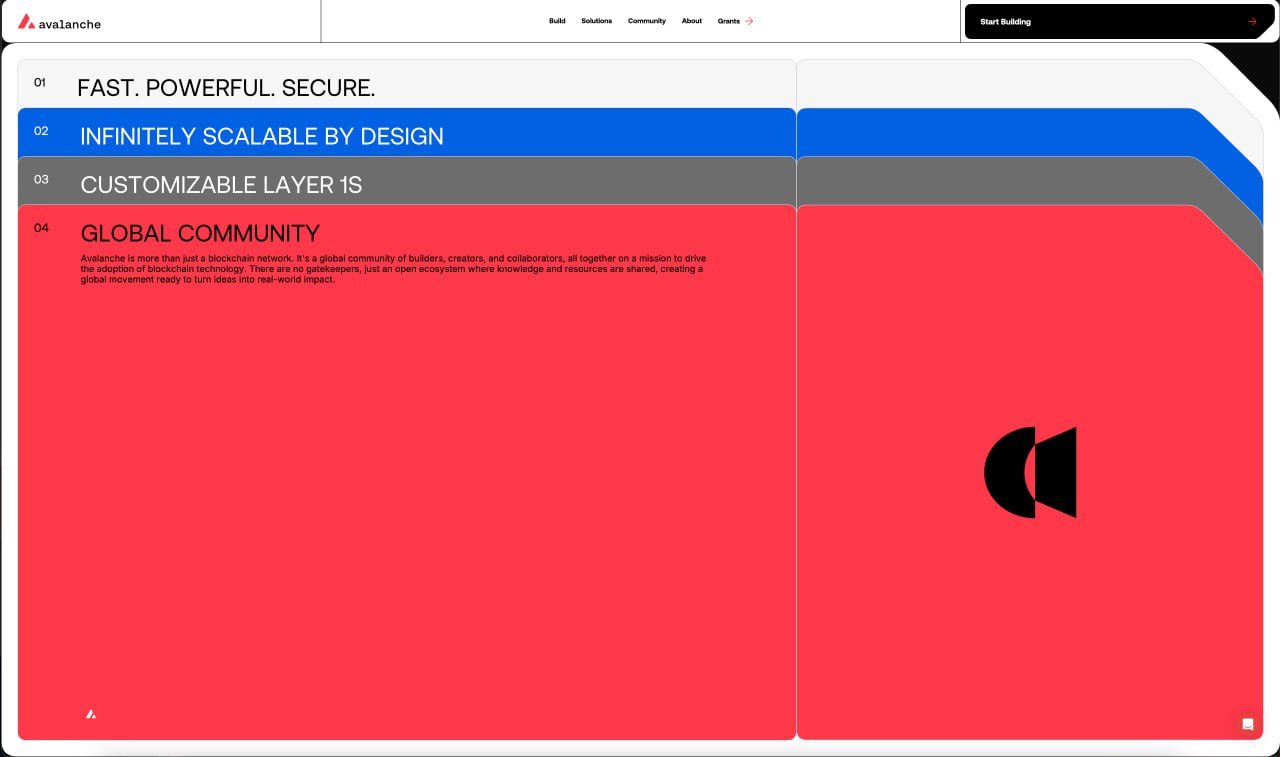
Task: Collapse the "Global Community" section heading
Action: (200, 233)
